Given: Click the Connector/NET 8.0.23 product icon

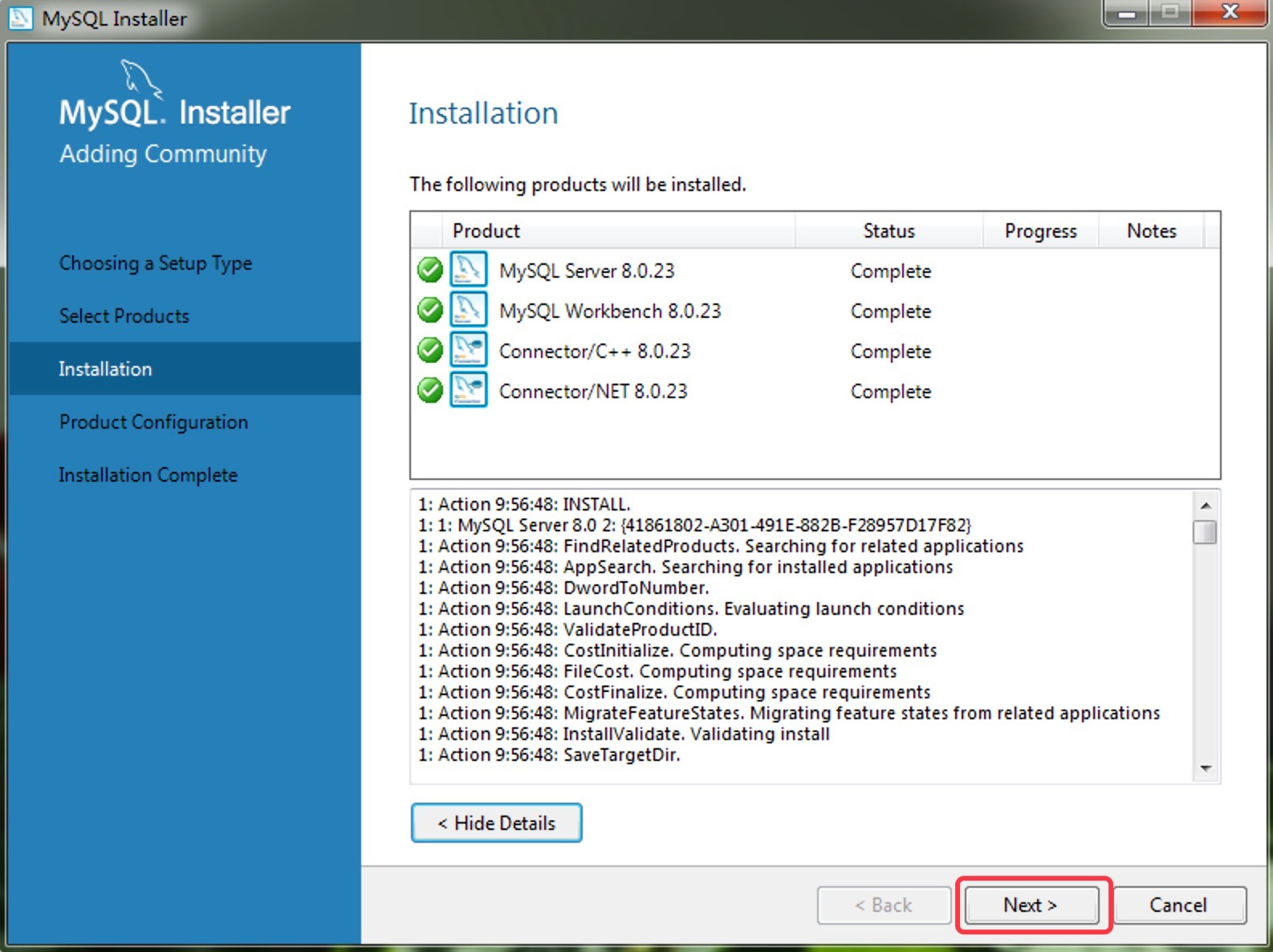Looking at the screenshot, I should pos(468,390).
